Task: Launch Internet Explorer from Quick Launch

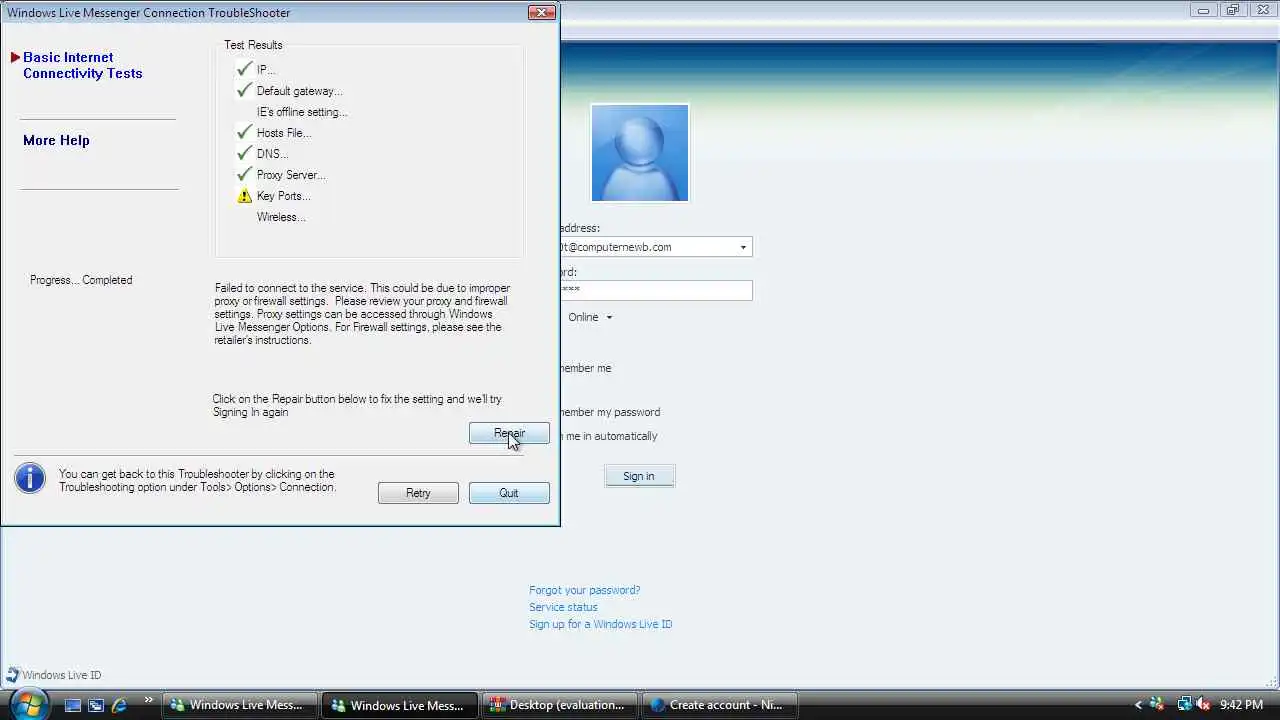Action: pyautogui.click(x=119, y=705)
